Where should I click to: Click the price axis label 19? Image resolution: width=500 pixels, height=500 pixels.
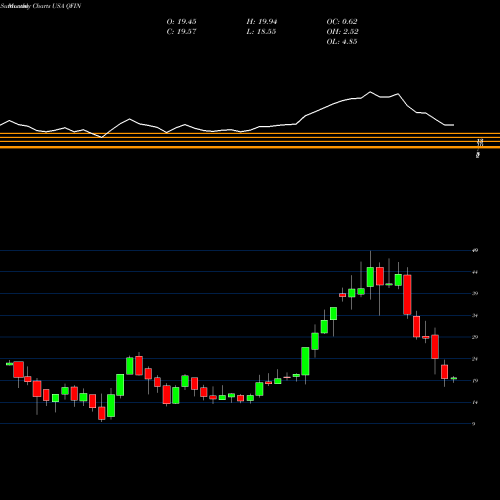pos(475,381)
